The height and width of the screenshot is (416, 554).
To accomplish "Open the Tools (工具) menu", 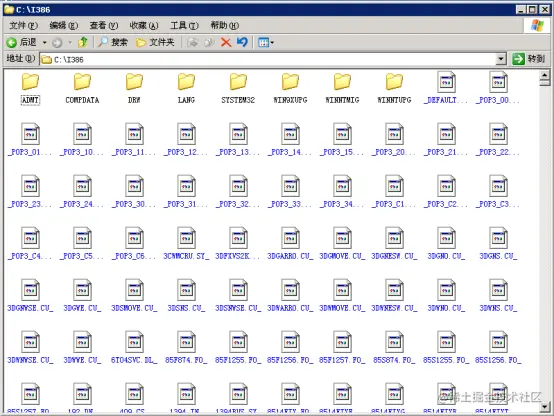I will pyautogui.click(x=184, y=25).
